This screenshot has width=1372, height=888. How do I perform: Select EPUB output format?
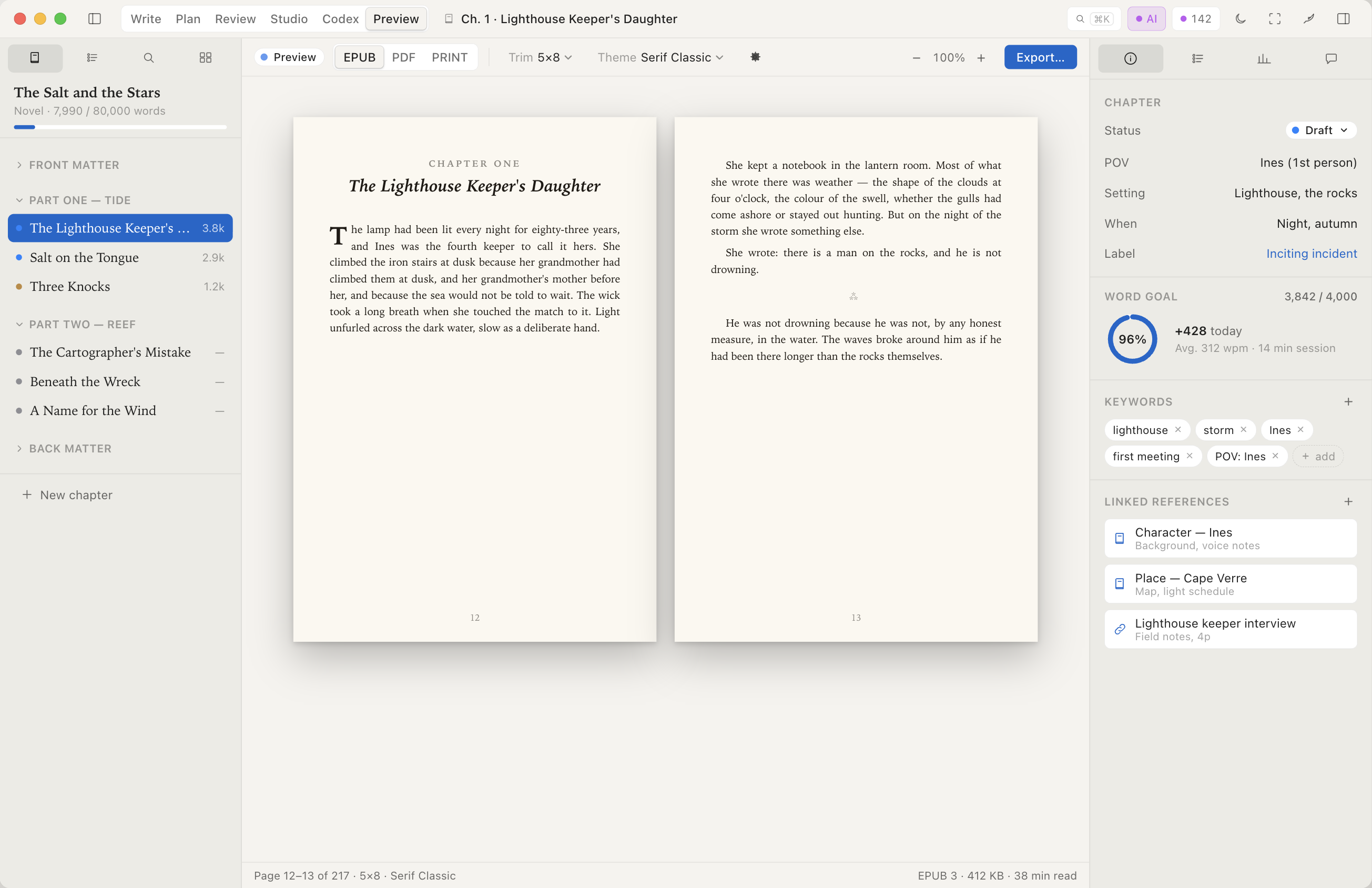click(360, 57)
